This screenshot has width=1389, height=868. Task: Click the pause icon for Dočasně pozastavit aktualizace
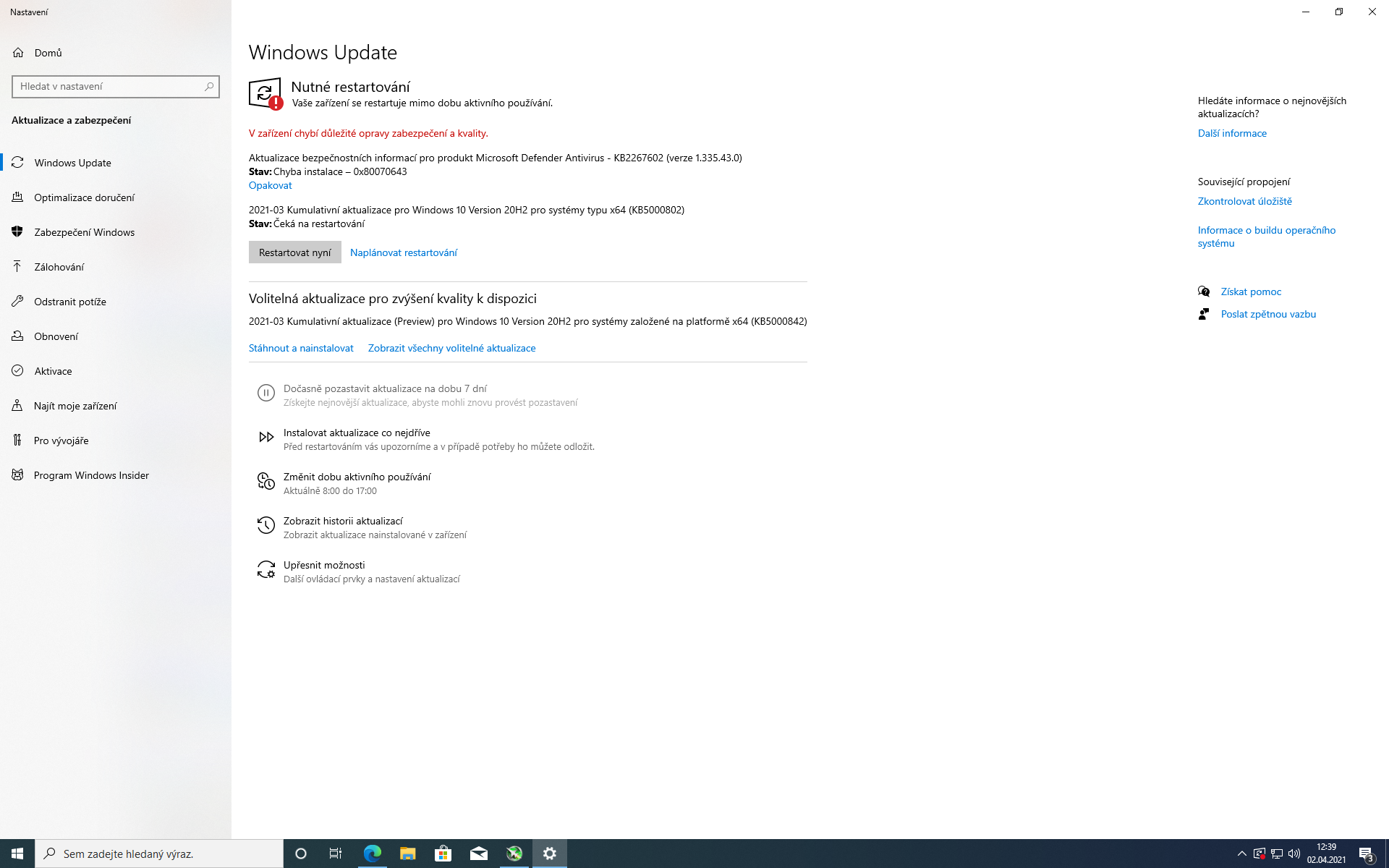266,393
